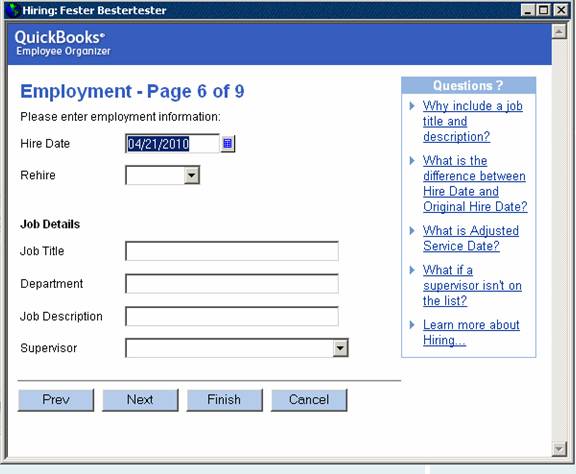
Task: Focus the Hire Date field
Action: (172, 143)
